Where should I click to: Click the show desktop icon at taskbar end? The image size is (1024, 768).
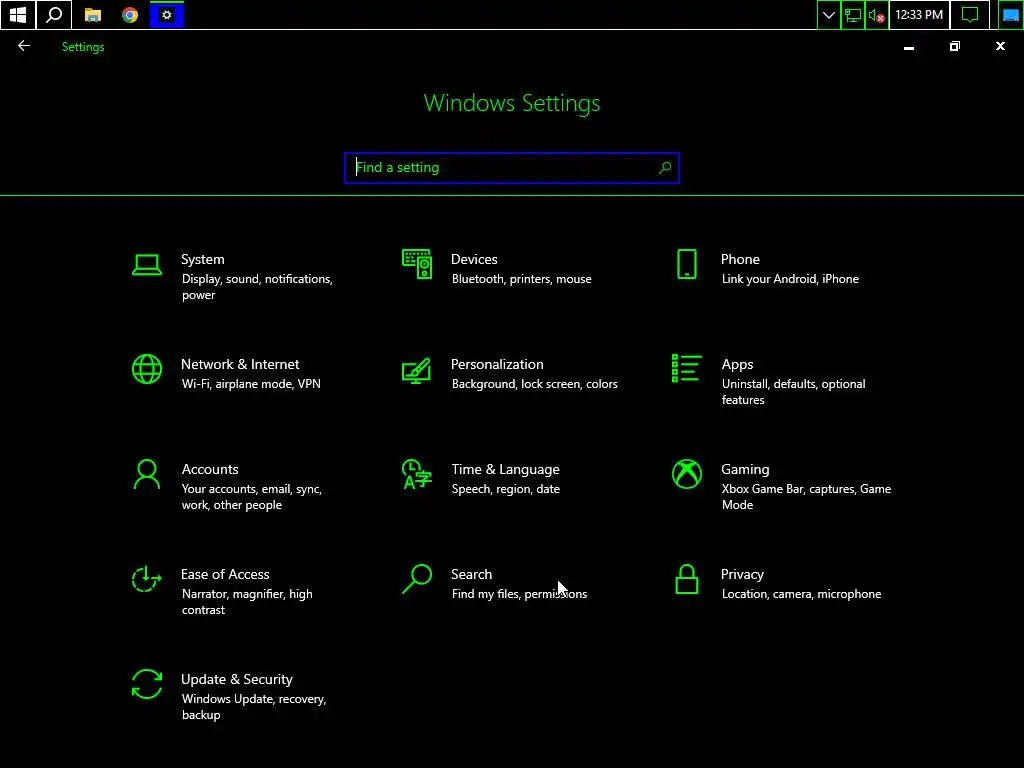click(1011, 15)
